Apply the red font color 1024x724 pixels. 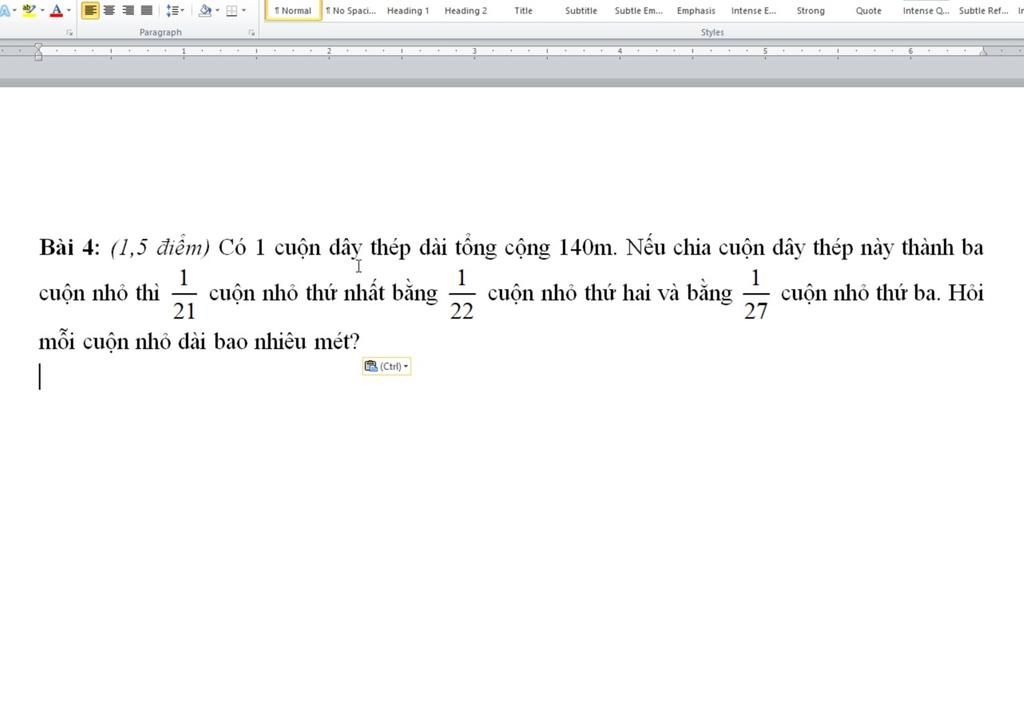coord(57,10)
